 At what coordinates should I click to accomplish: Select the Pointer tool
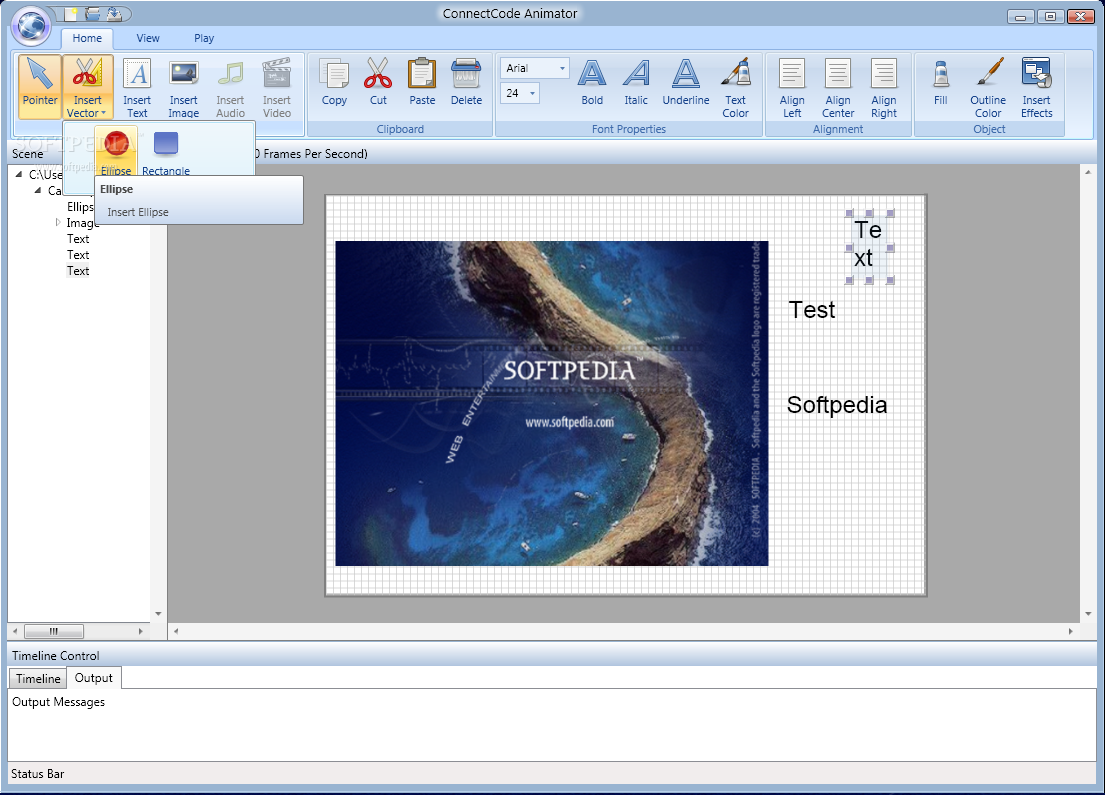[x=39, y=87]
